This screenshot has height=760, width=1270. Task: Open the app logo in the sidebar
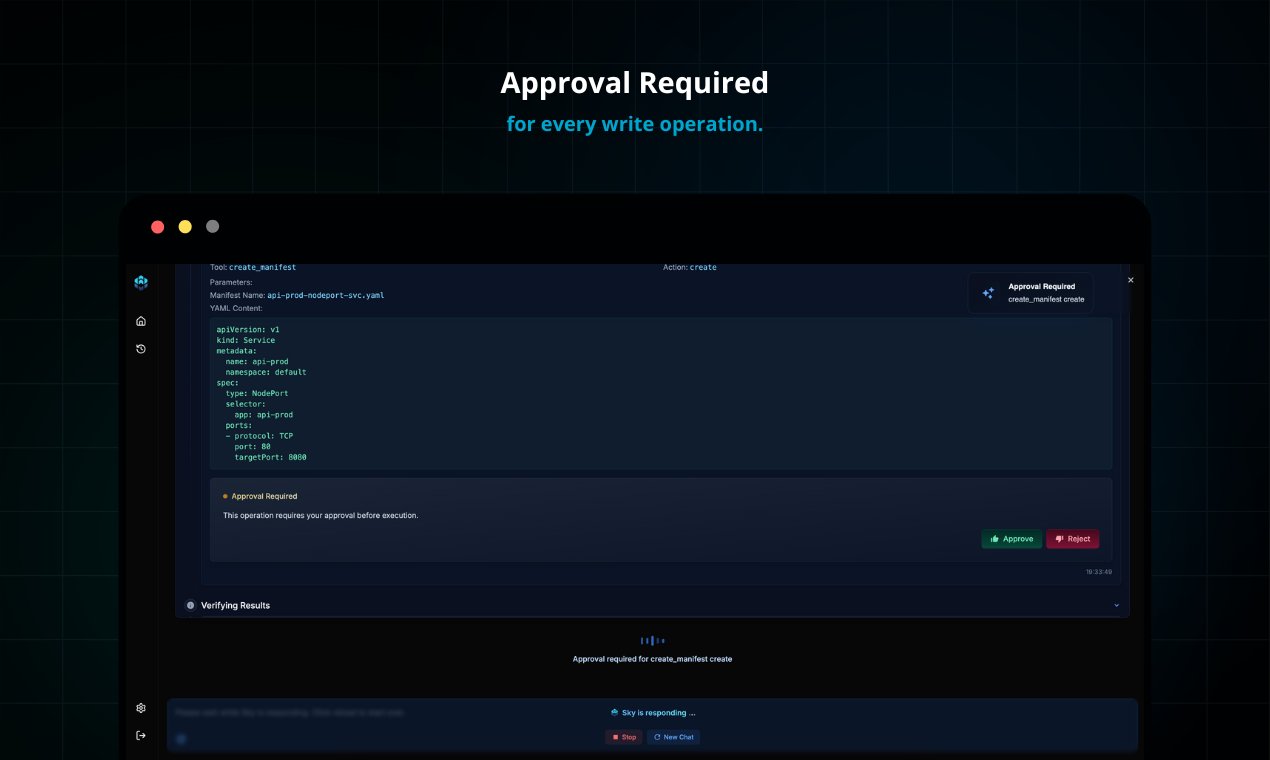click(141, 283)
